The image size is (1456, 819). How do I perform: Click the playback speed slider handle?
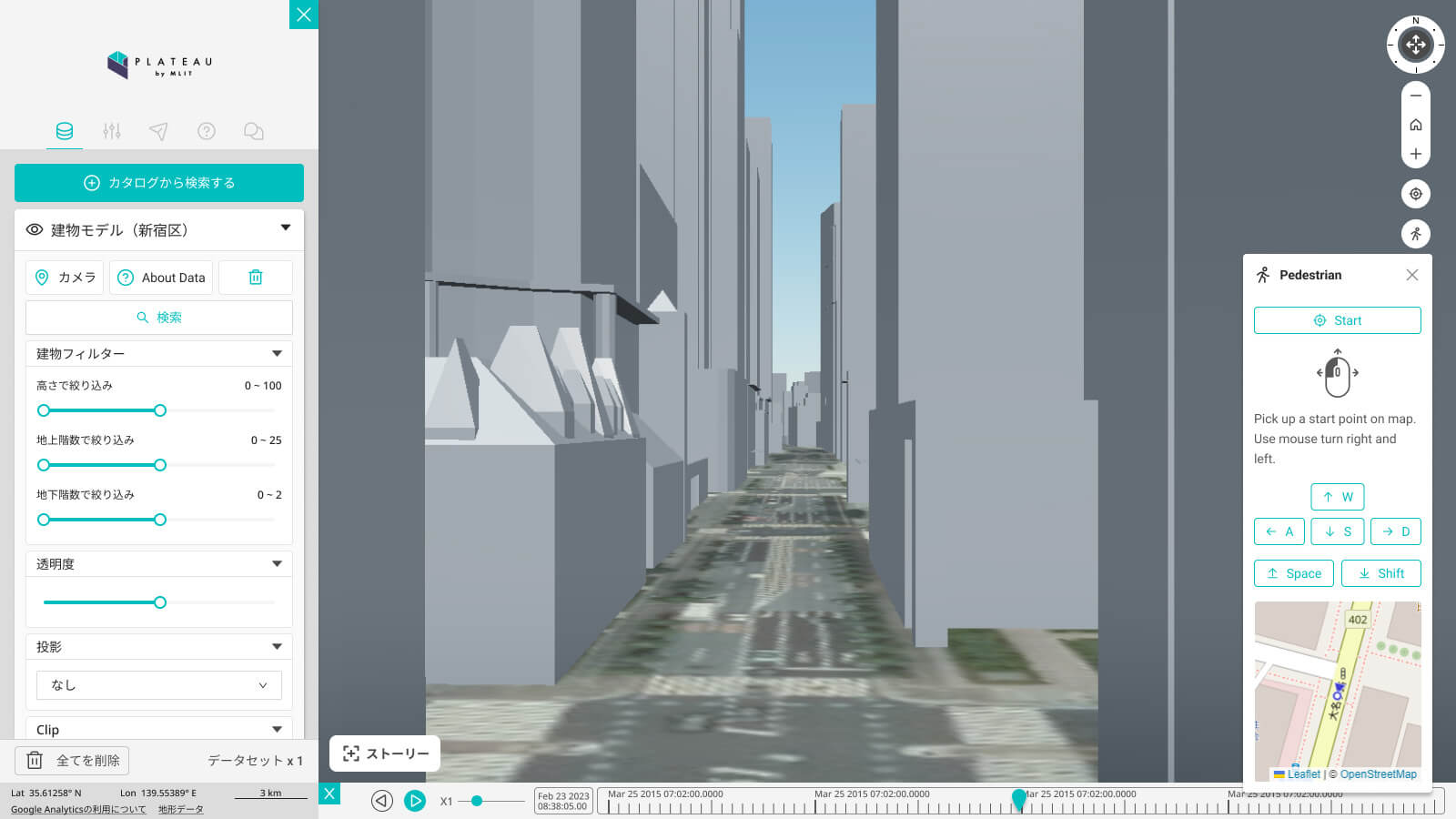click(x=477, y=801)
